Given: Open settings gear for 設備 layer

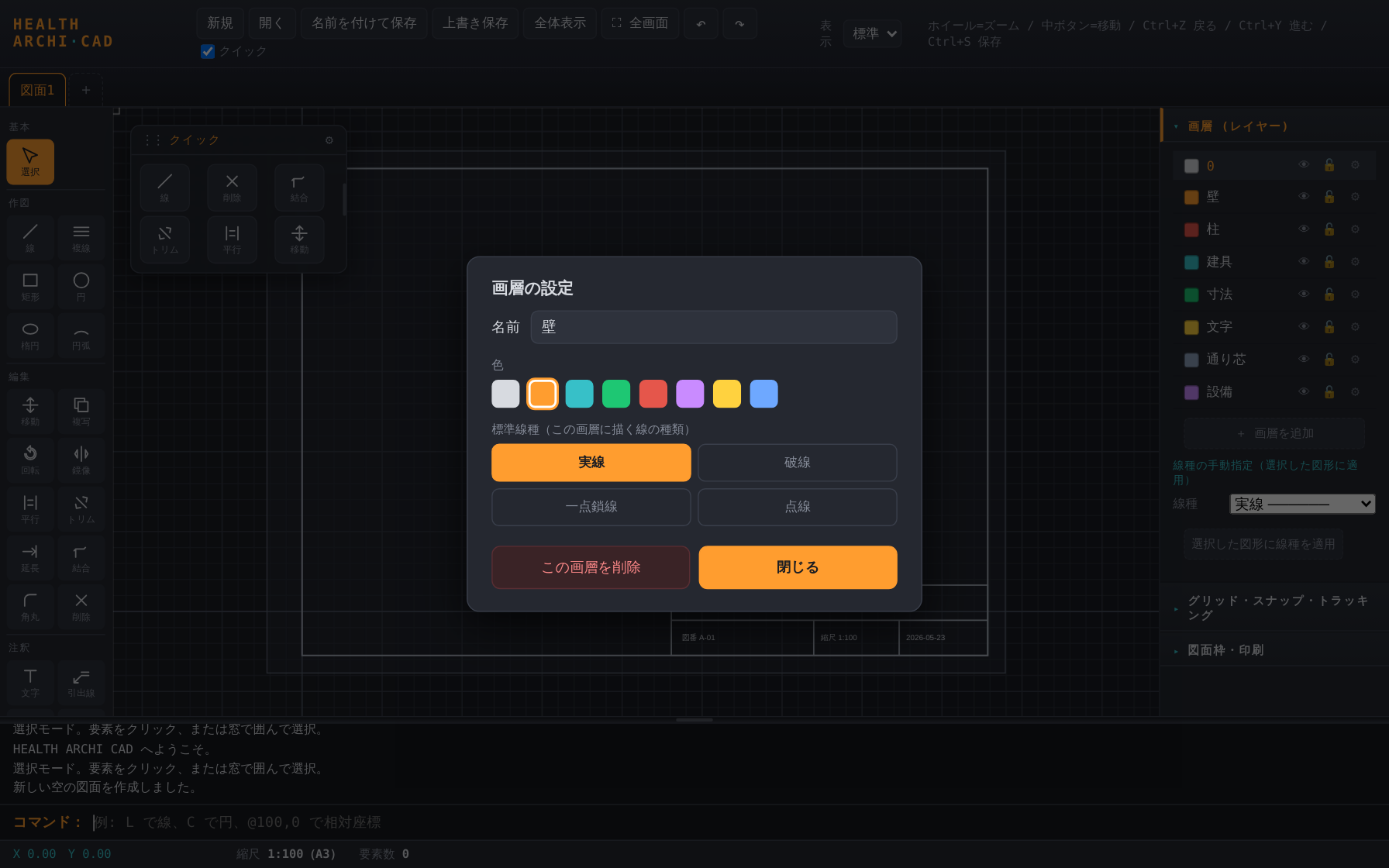Looking at the screenshot, I should tap(1355, 392).
